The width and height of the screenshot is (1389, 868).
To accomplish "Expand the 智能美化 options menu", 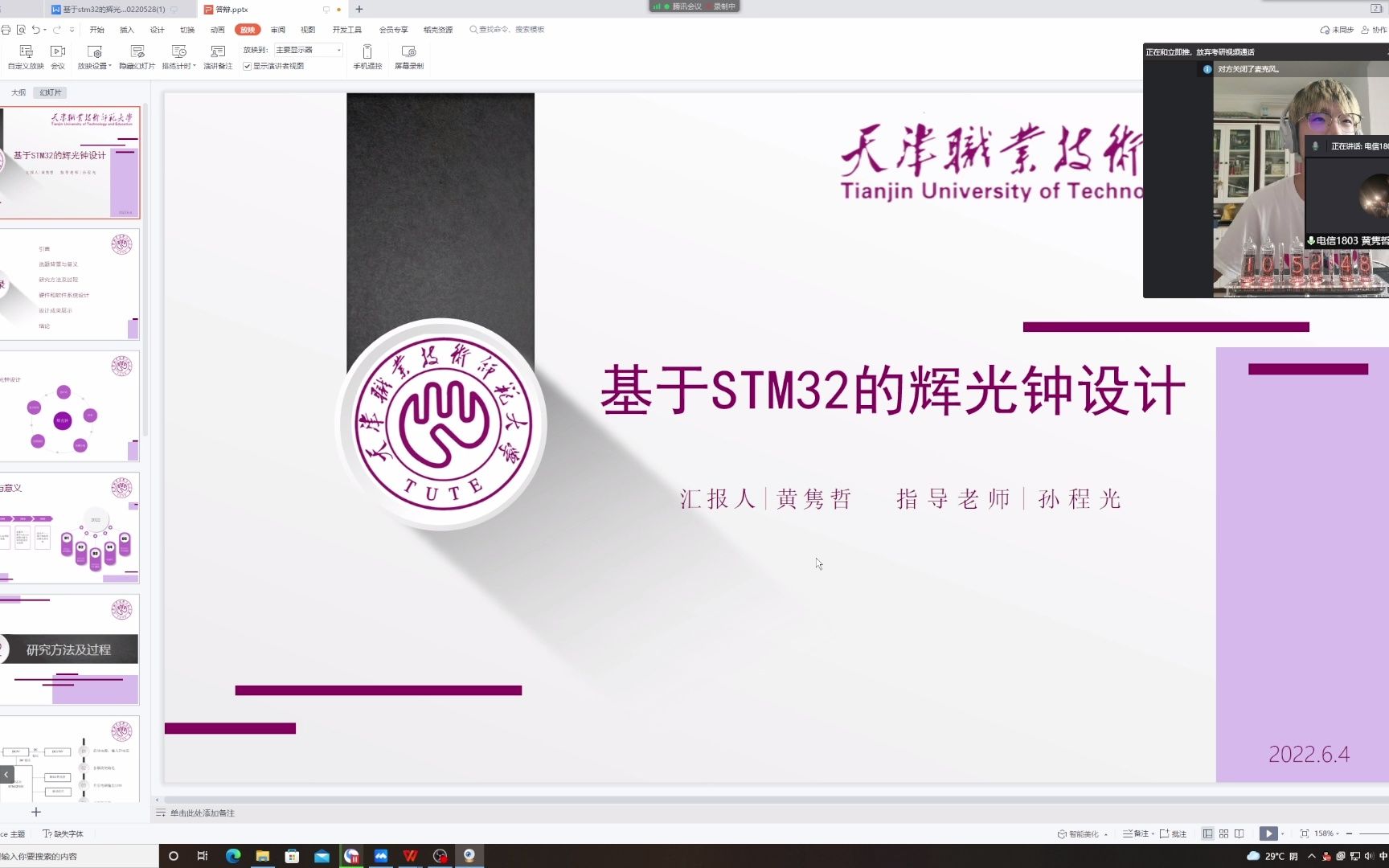I will tap(1106, 834).
